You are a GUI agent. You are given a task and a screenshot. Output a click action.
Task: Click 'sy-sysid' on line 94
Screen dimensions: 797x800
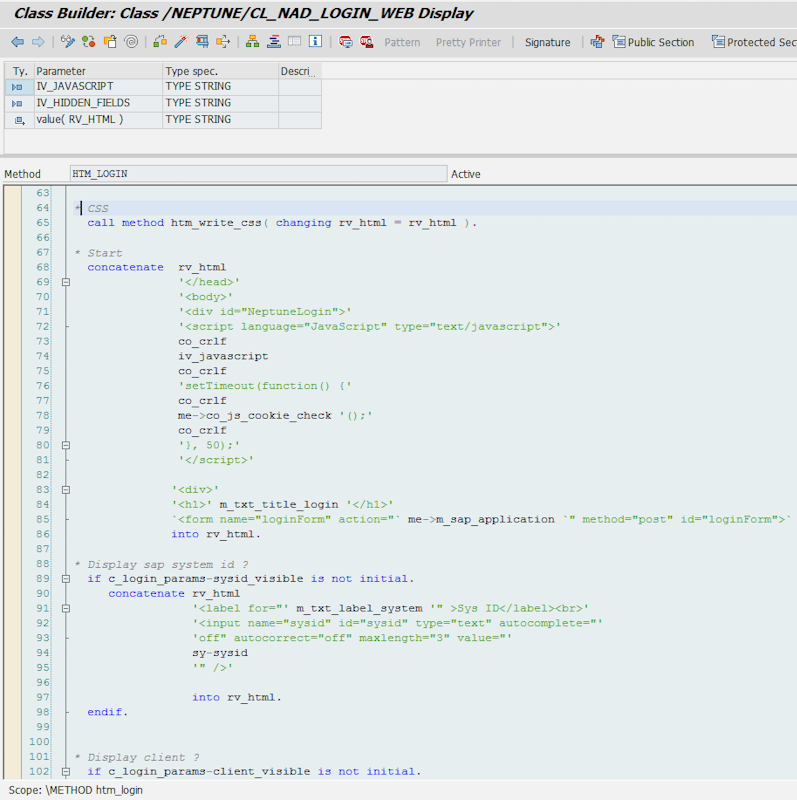[x=220, y=653]
